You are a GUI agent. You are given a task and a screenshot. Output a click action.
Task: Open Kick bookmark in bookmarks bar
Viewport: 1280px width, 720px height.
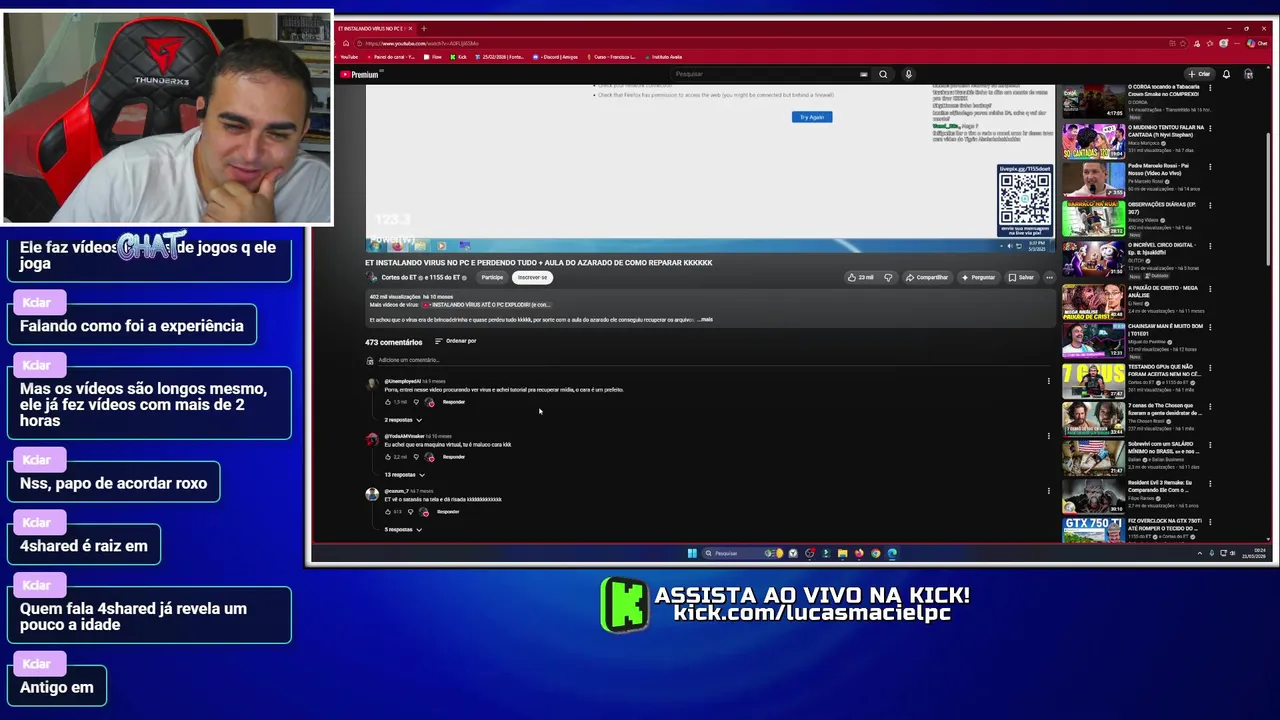coord(460,57)
